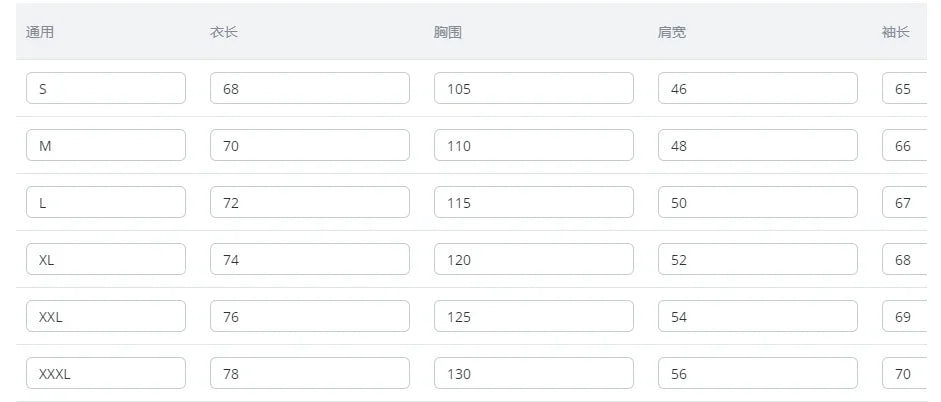Click the XXXL size input field
Viewport: 941px width, 402px height.
coord(105,373)
